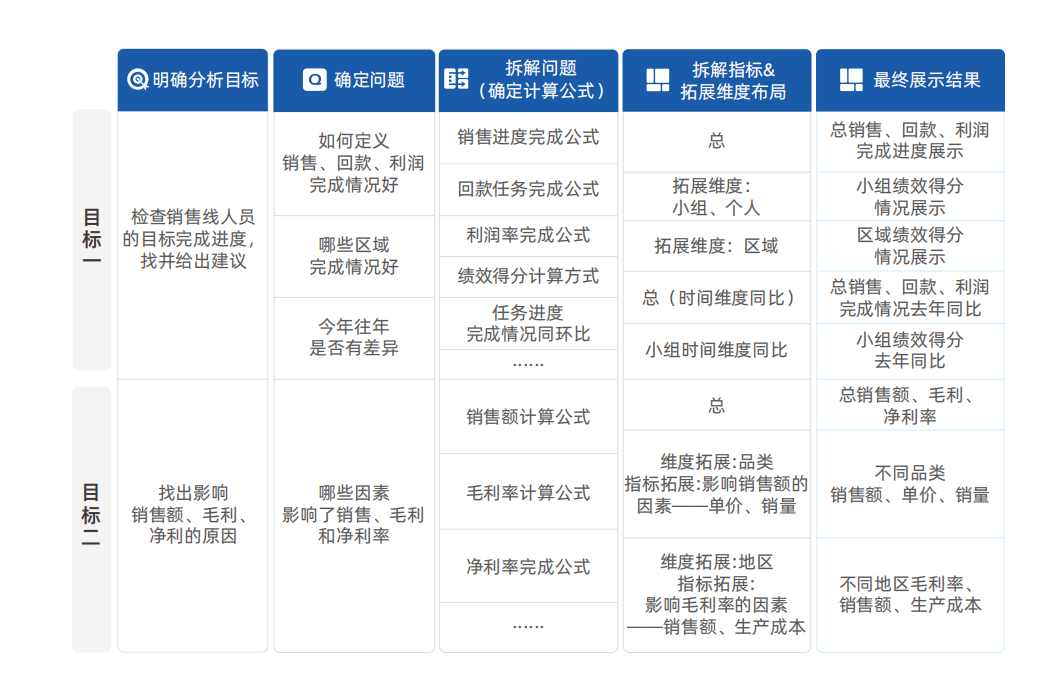The height and width of the screenshot is (685, 1057).
Task: Click the 不同品类销售额、单价、销量 cell
Action: tap(910, 484)
